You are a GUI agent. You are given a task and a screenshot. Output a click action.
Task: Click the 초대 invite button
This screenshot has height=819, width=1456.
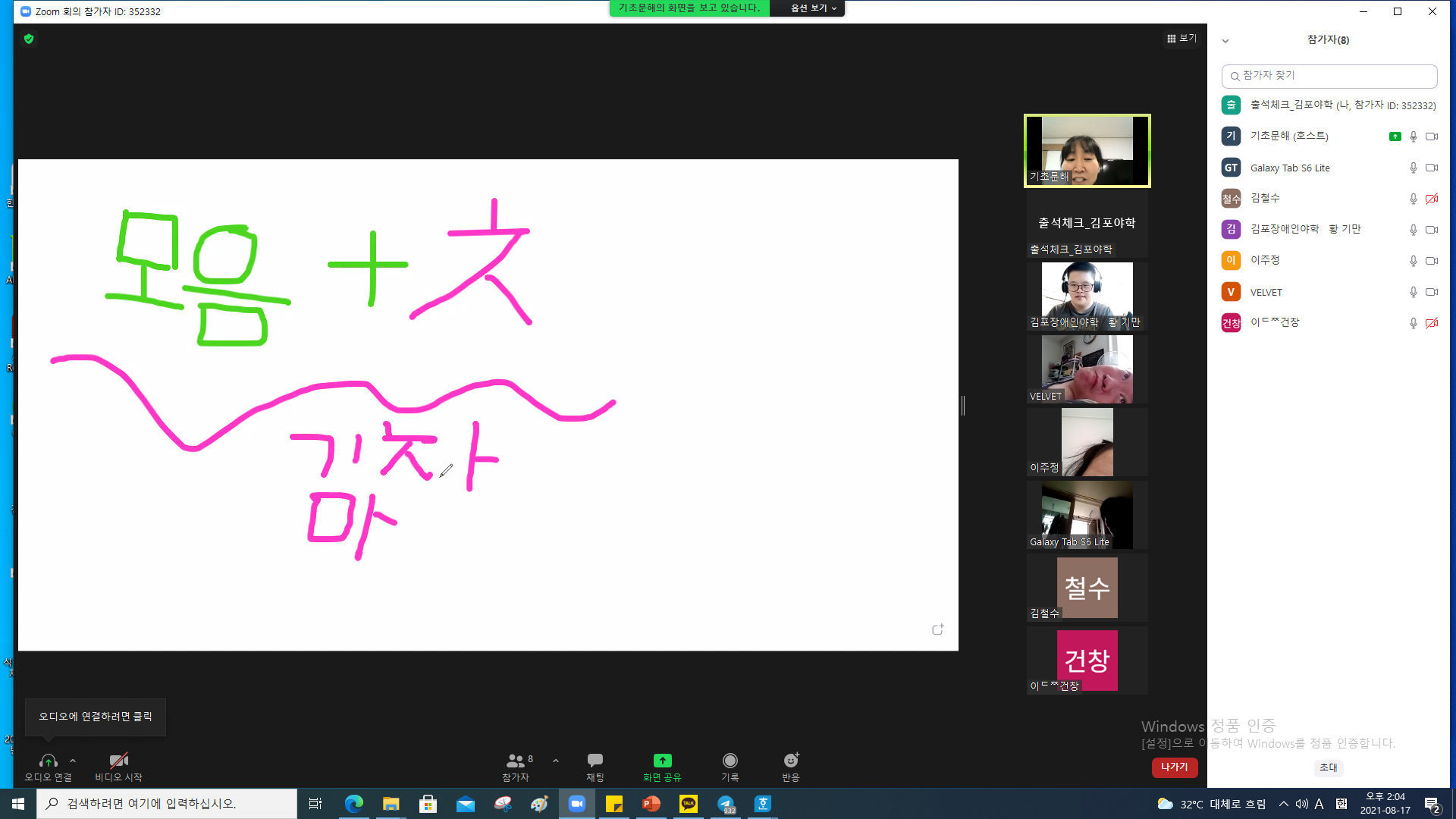point(1329,767)
